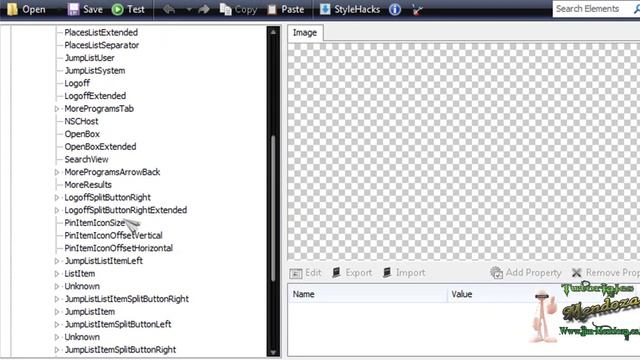Click the Test label in the toolbar
The width and height of the screenshot is (640, 360).
pos(136,9)
